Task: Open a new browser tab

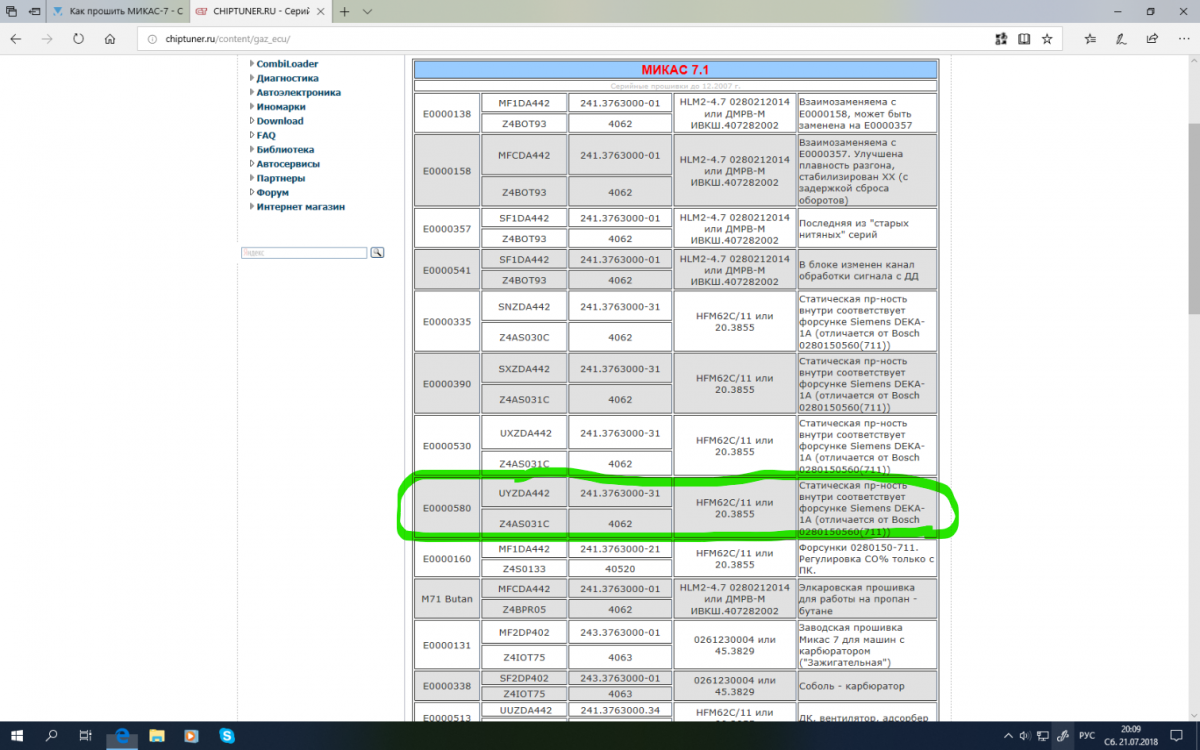Action: click(344, 12)
